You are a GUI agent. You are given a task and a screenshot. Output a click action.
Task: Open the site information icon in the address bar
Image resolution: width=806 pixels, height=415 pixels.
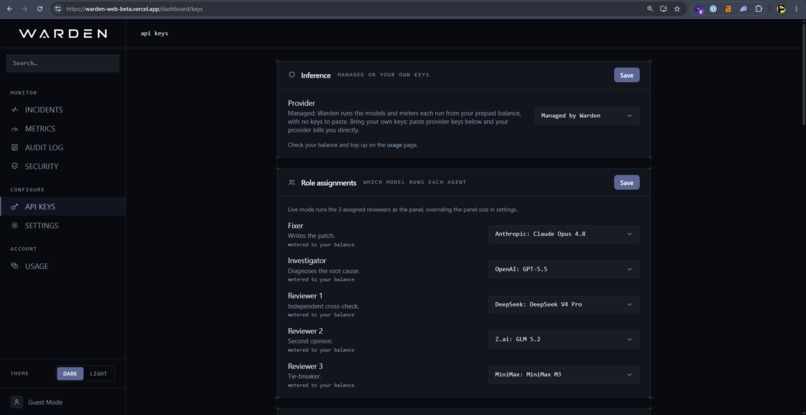pos(58,9)
